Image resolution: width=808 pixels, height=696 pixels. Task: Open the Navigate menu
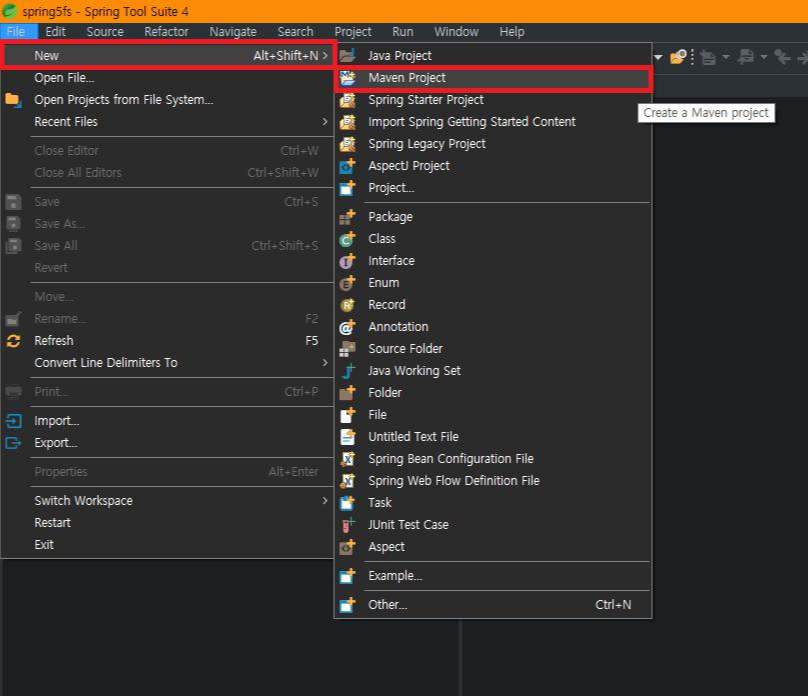[x=233, y=31]
